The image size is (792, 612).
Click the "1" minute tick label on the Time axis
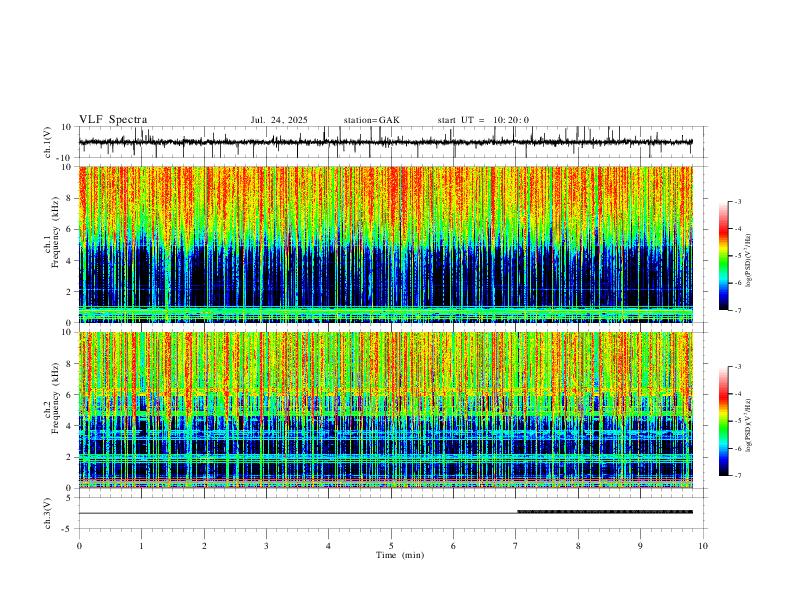pyautogui.click(x=141, y=546)
